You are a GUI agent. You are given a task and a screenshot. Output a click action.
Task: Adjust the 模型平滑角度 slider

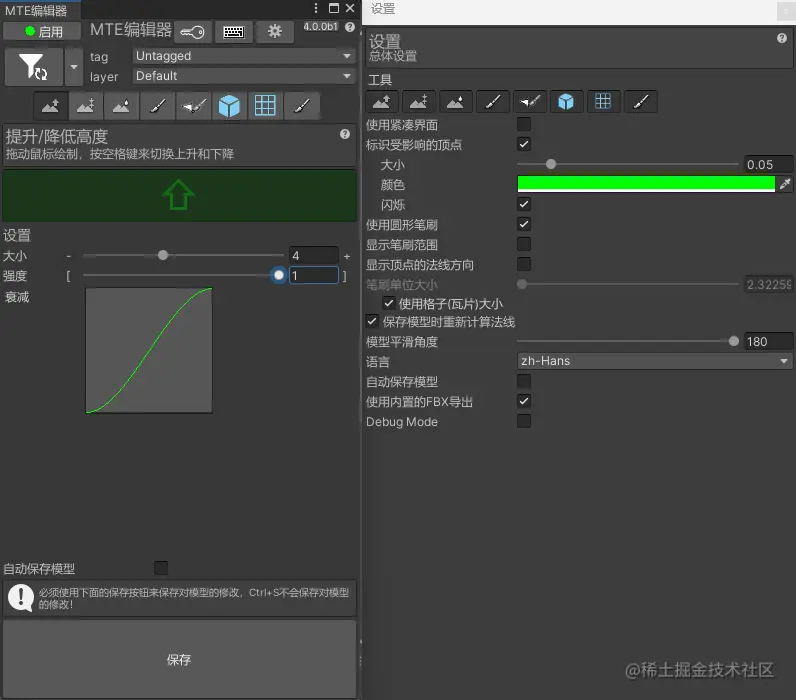(627, 341)
